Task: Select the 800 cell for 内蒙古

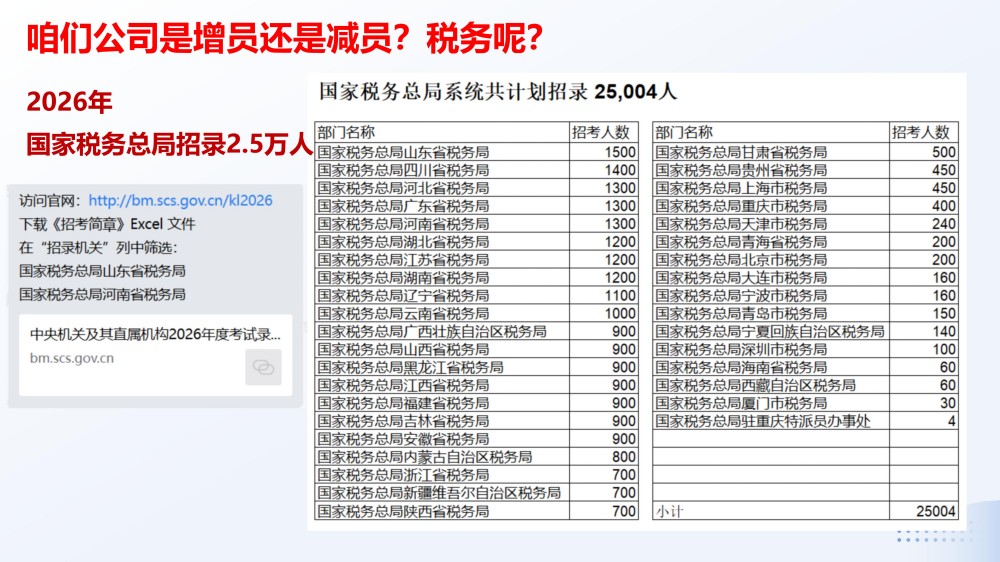Action: coord(604,456)
